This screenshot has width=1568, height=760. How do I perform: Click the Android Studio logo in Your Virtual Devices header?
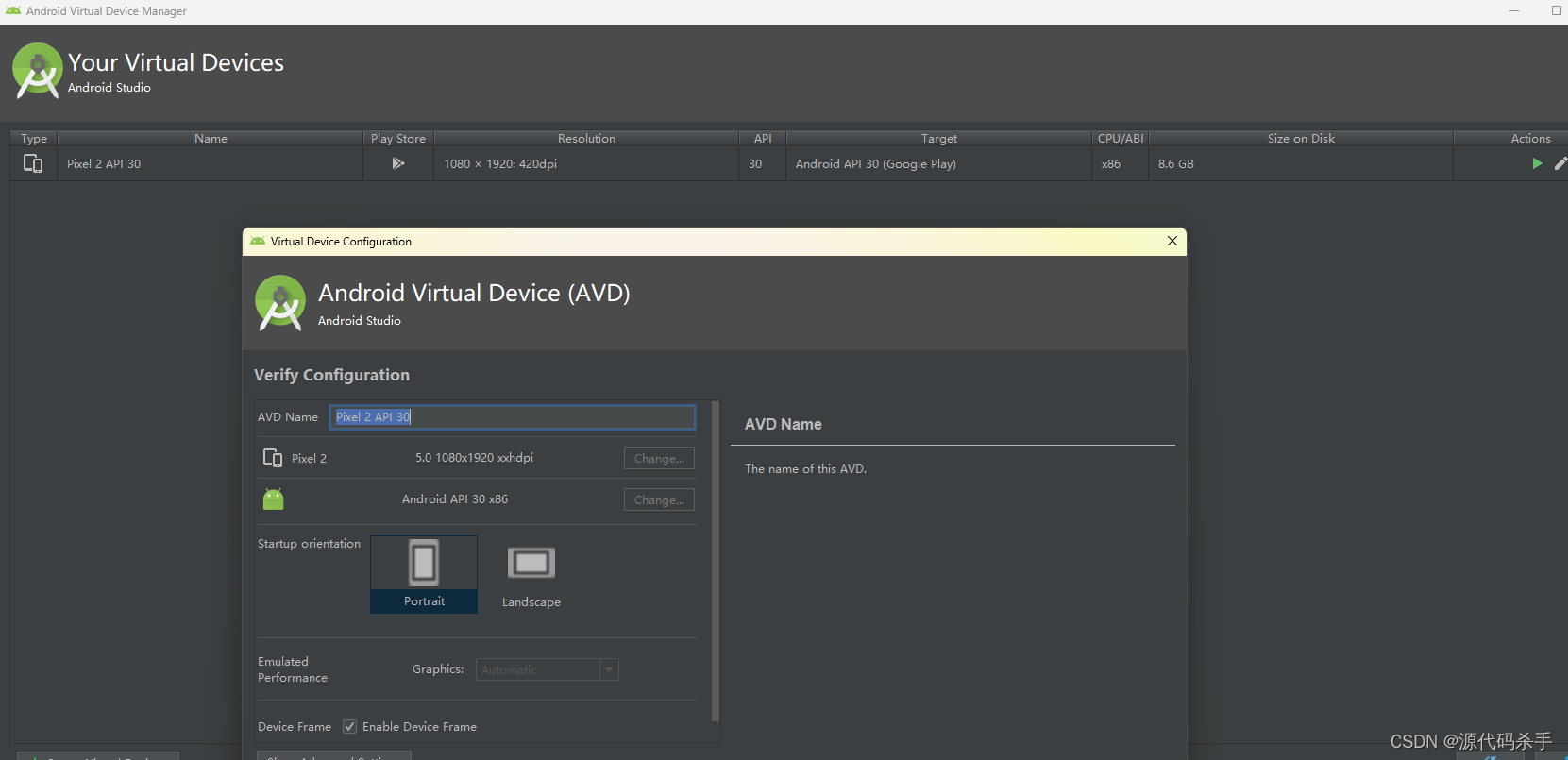[x=38, y=71]
